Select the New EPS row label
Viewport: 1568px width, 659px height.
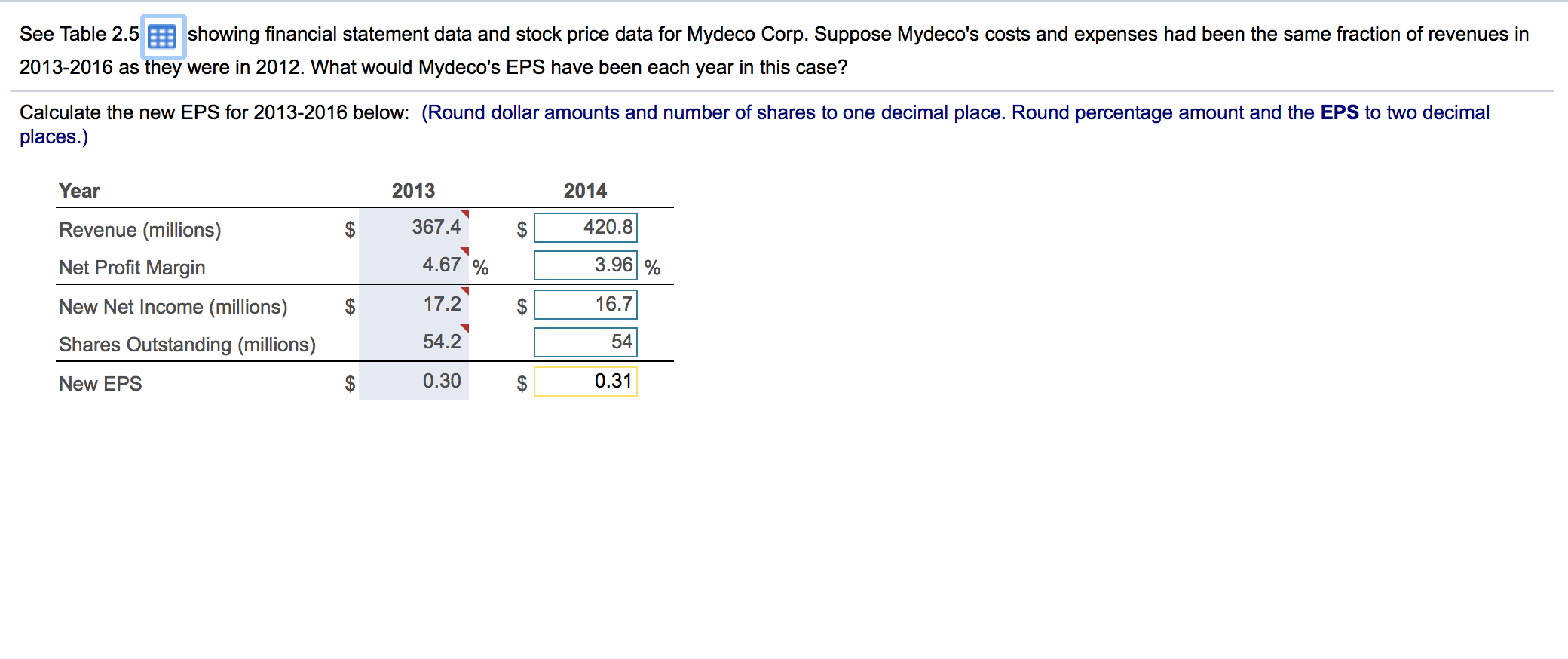pyautogui.click(x=100, y=384)
